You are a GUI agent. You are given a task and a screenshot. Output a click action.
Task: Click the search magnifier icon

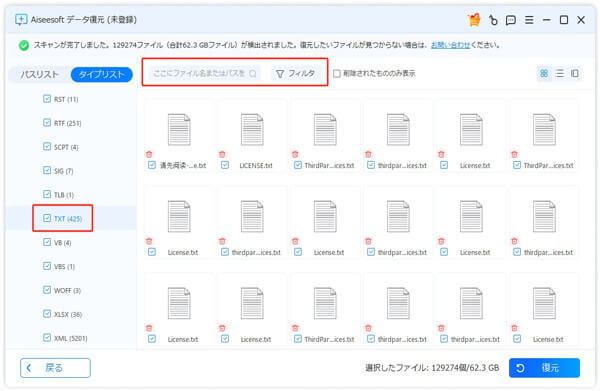point(253,73)
